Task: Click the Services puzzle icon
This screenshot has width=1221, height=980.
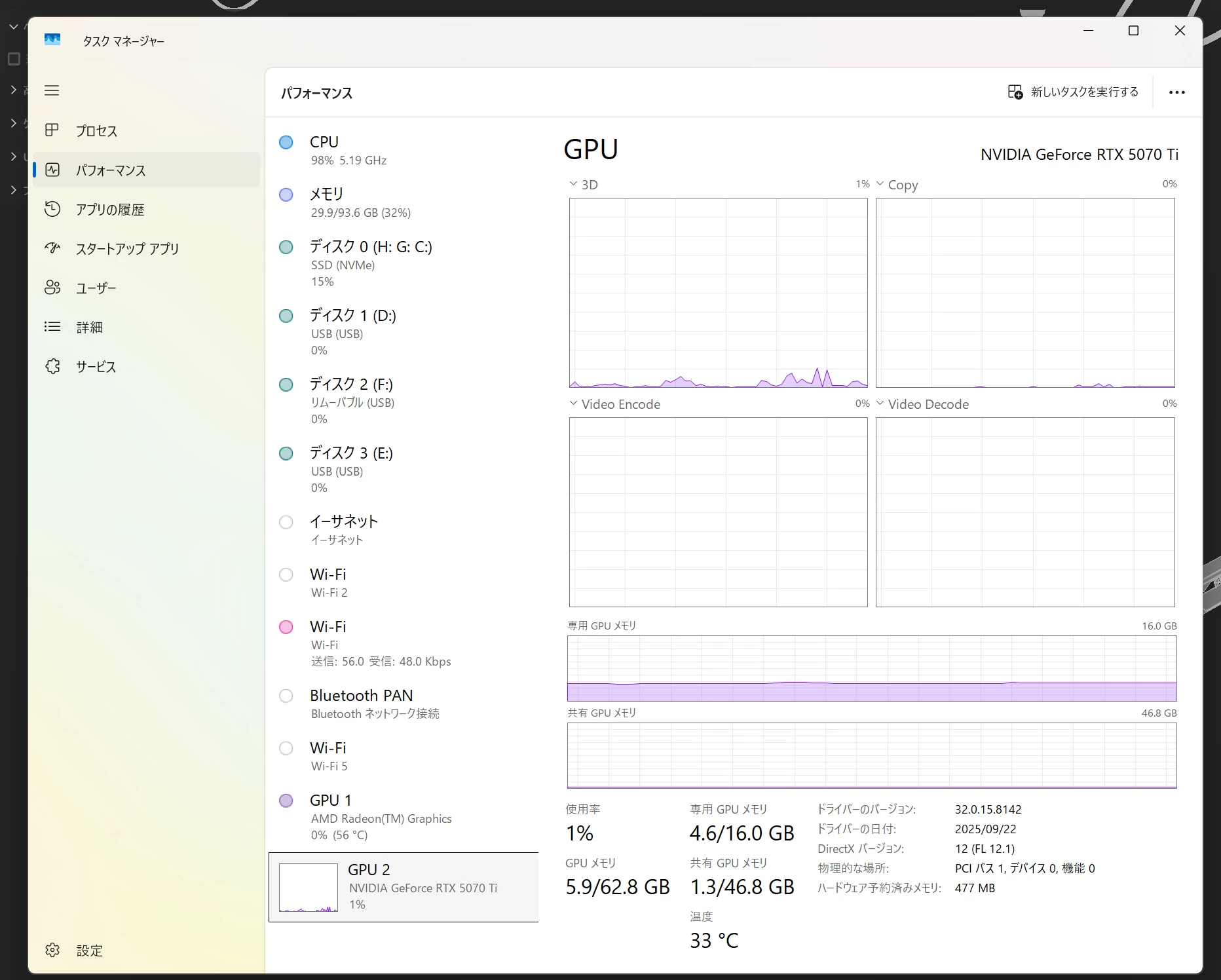Action: coord(52,366)
